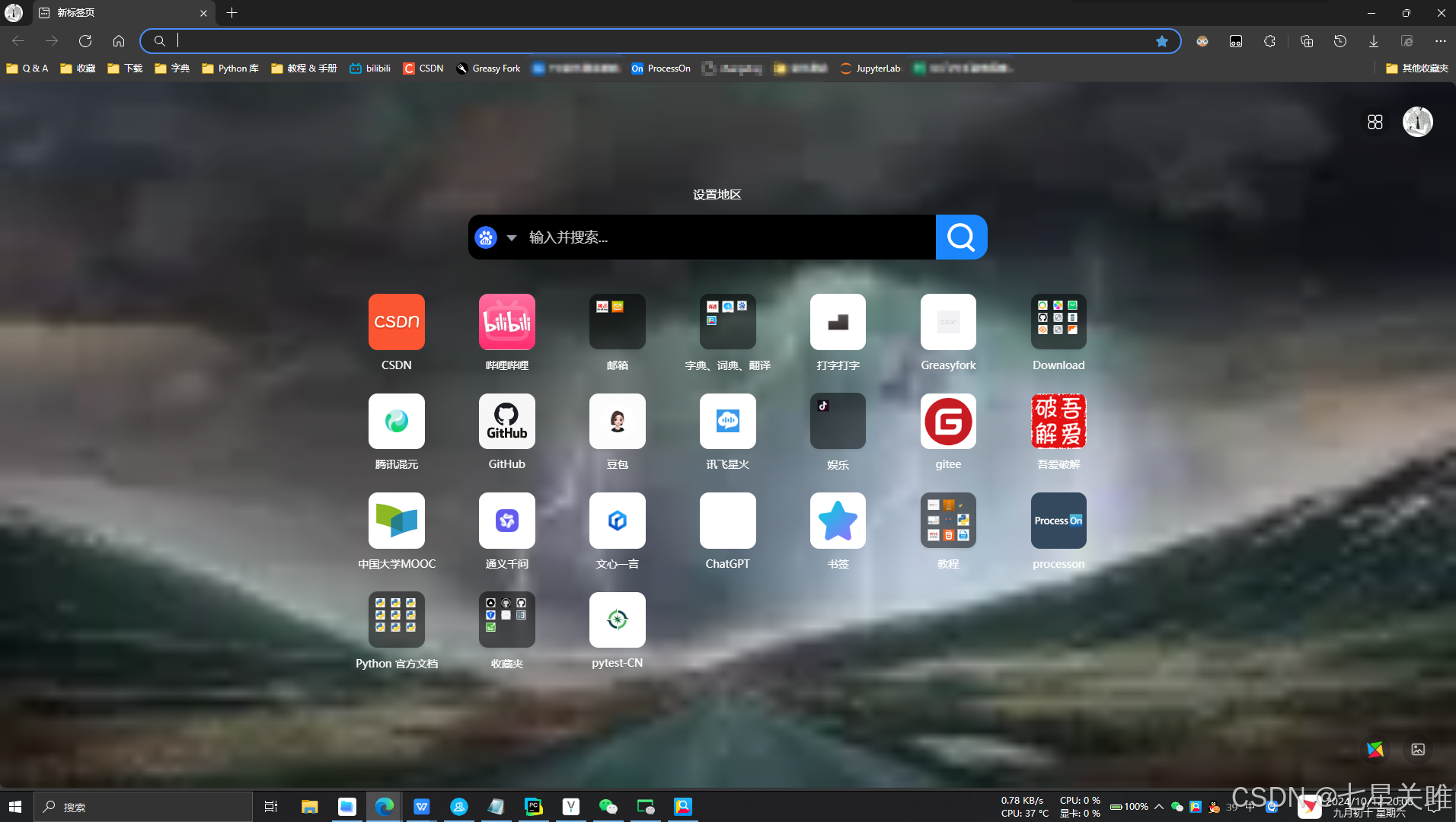Open the bilibili (哔哩哔哩) tile

[x=506, y=322]
